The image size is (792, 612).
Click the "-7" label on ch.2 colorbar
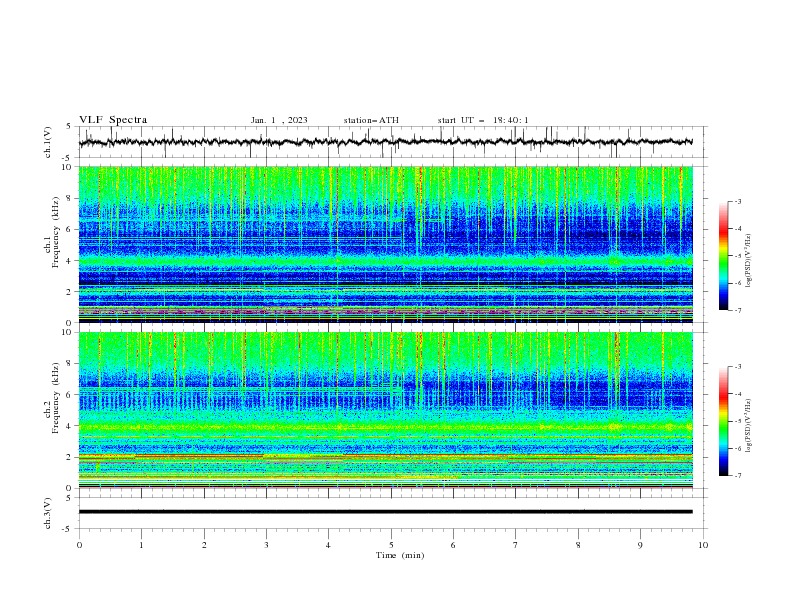[x=737, y=475]
